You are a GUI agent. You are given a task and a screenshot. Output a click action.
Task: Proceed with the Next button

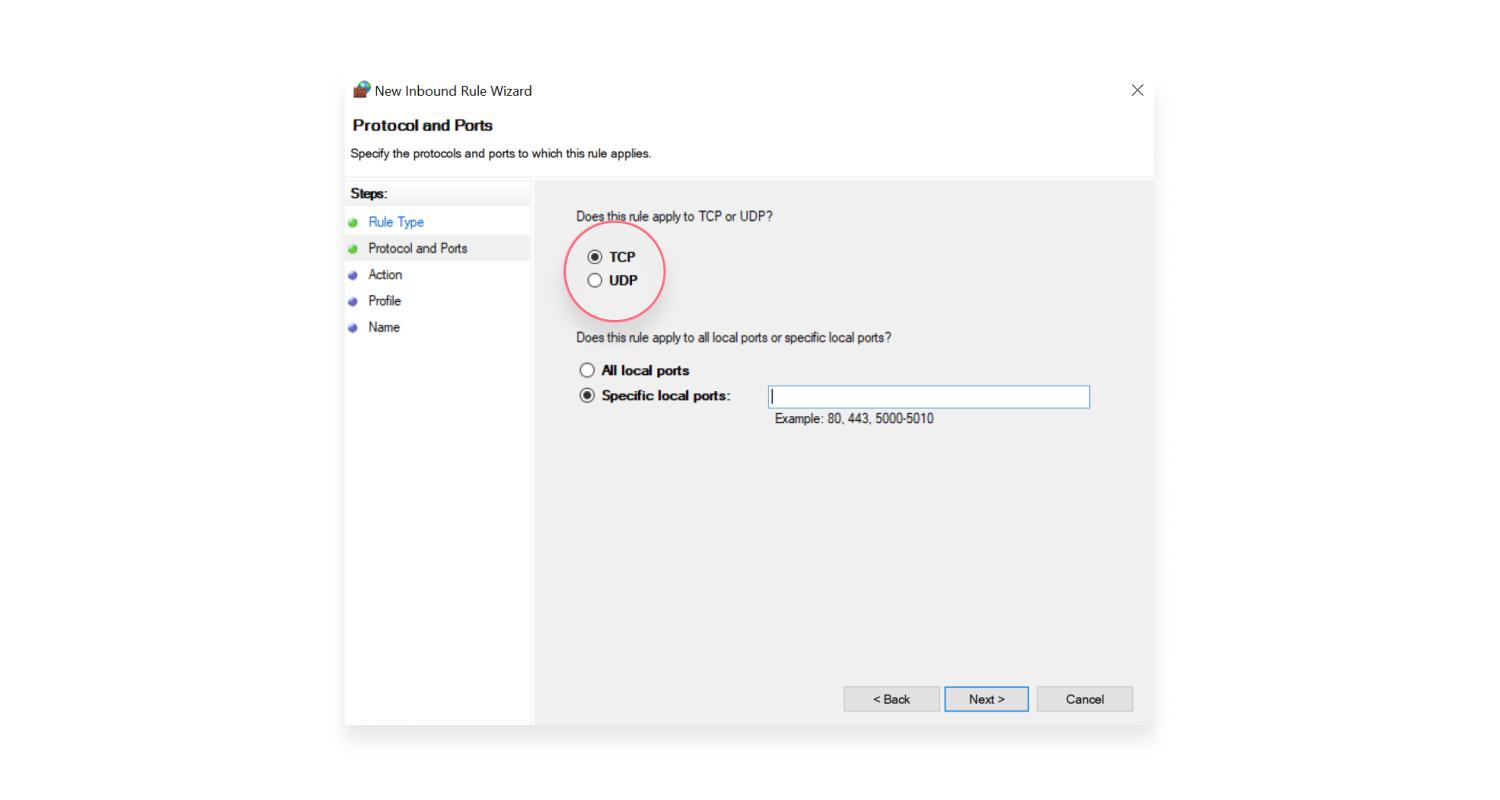point(986,699)
